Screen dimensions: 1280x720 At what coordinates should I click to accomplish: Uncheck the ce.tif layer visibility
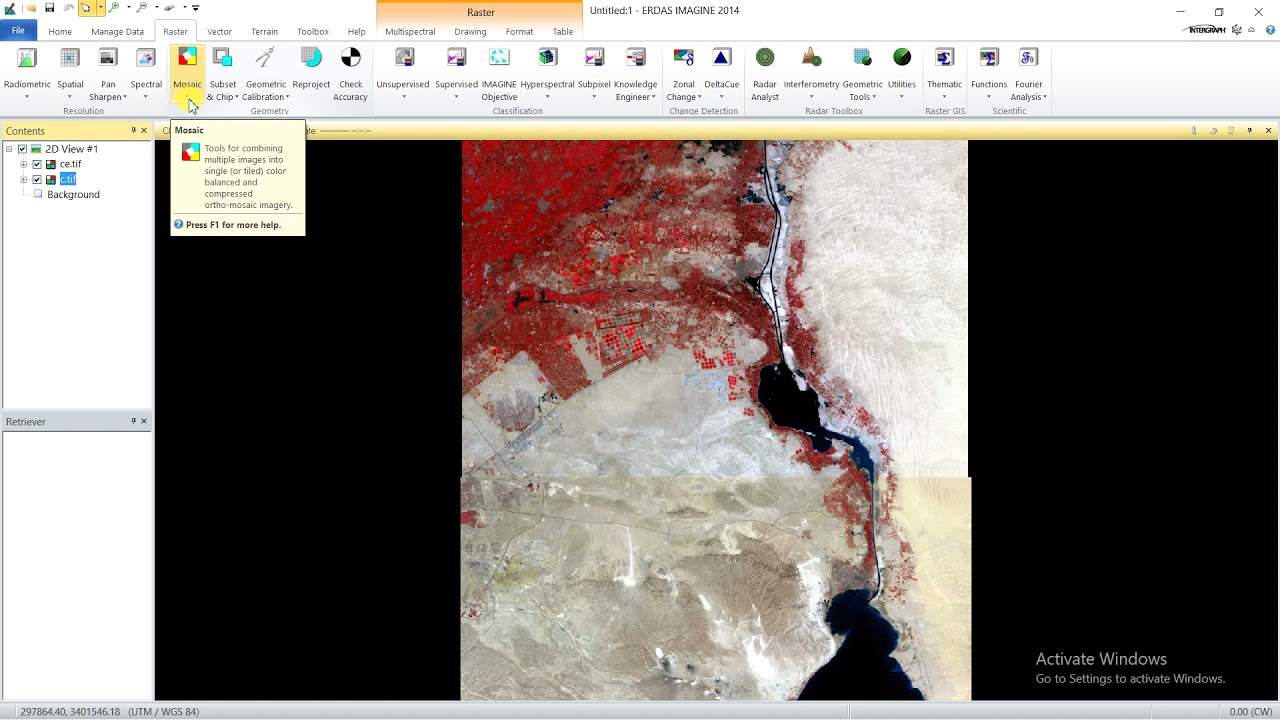click(37, 164)
